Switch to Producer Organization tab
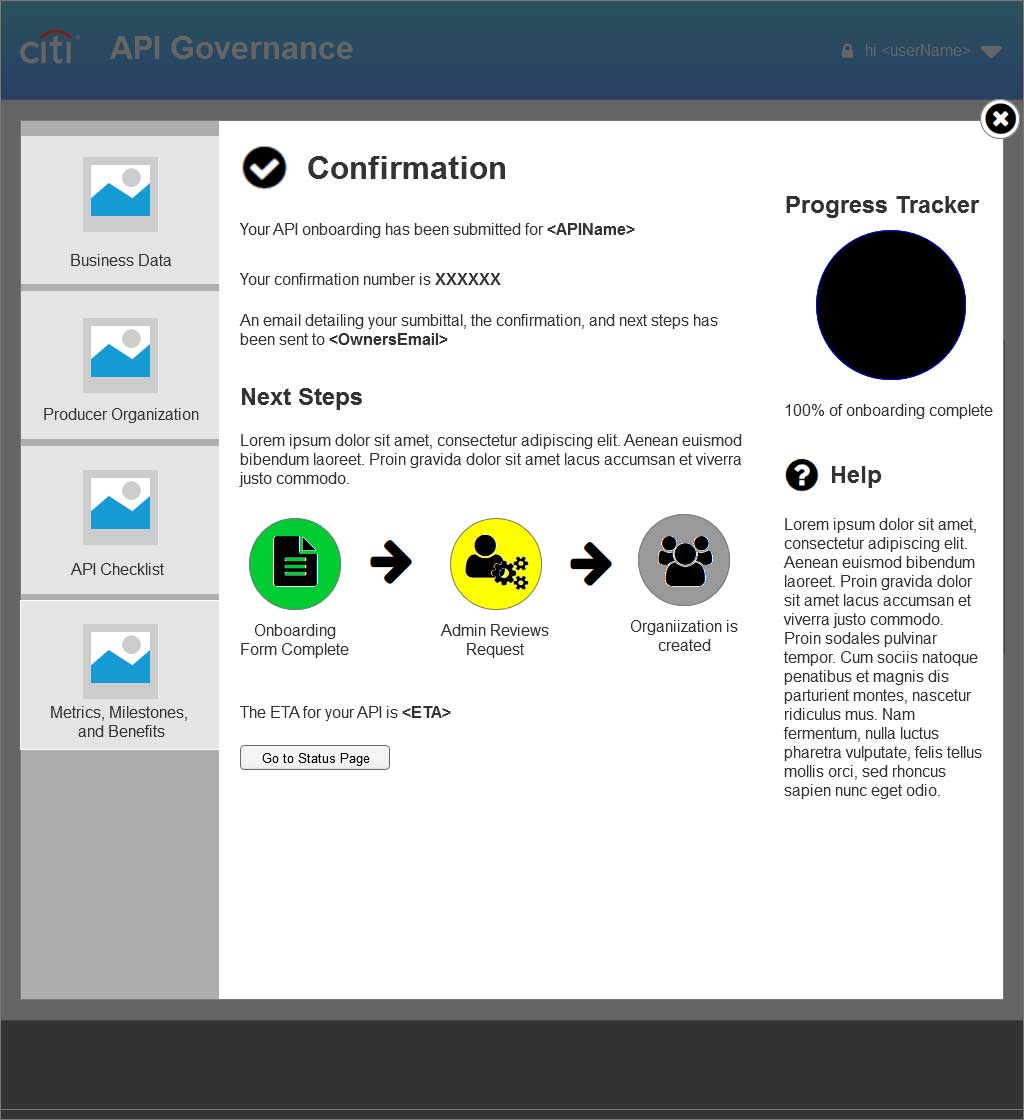The width and height of the screenshot is (1024, 1120). click(120, 366)
